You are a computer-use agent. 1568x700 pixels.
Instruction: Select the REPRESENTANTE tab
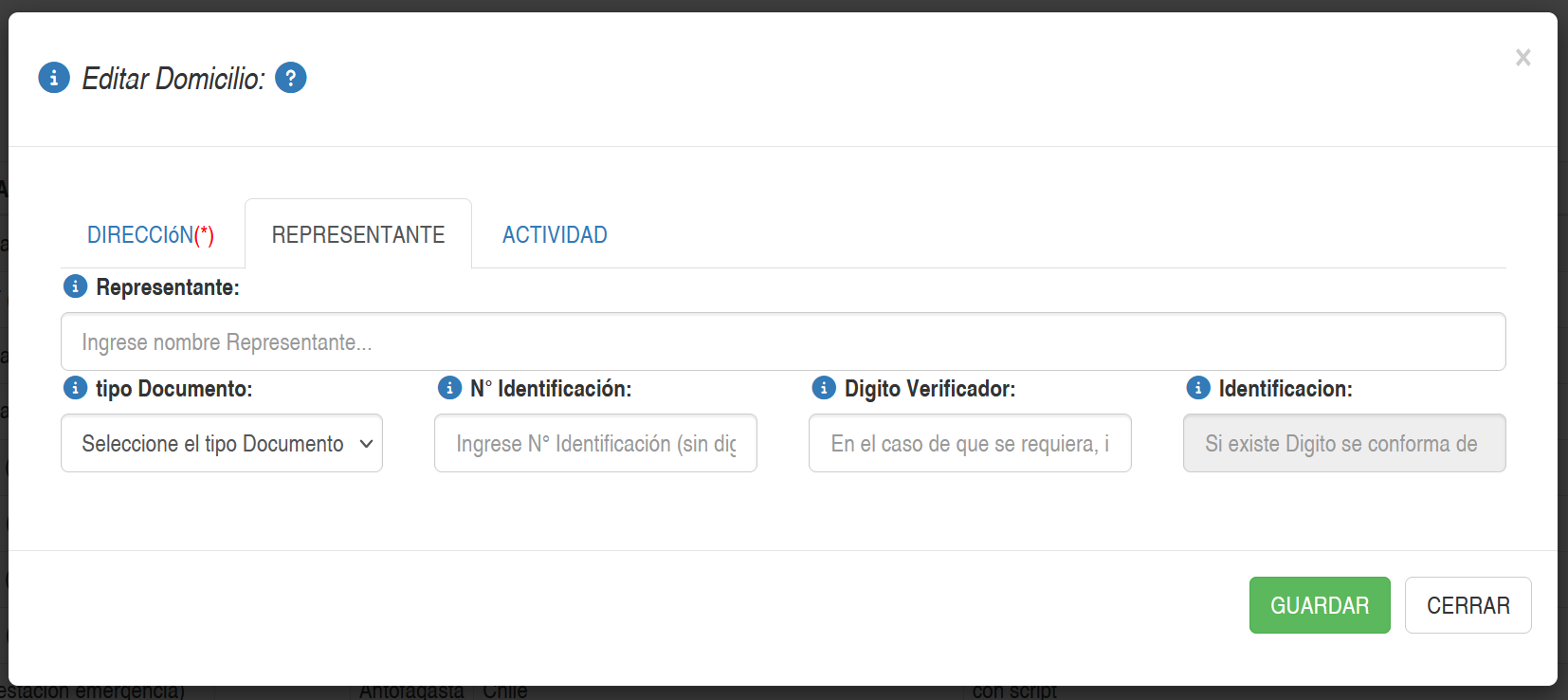(x=358, y=235)
